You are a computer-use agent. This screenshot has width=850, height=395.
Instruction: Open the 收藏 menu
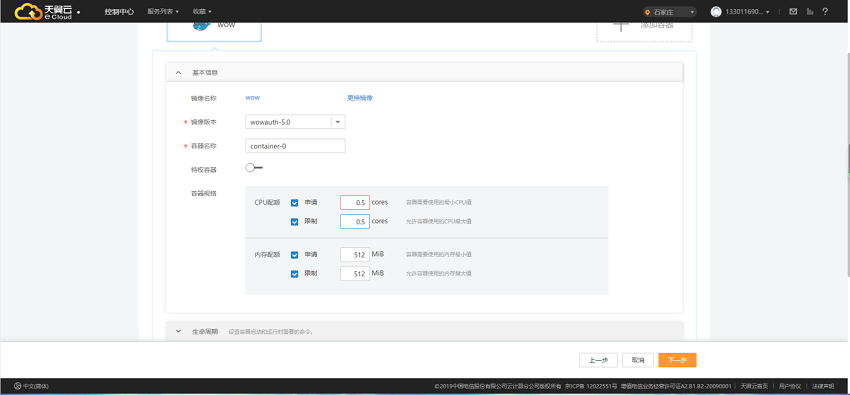click(202, 11)
